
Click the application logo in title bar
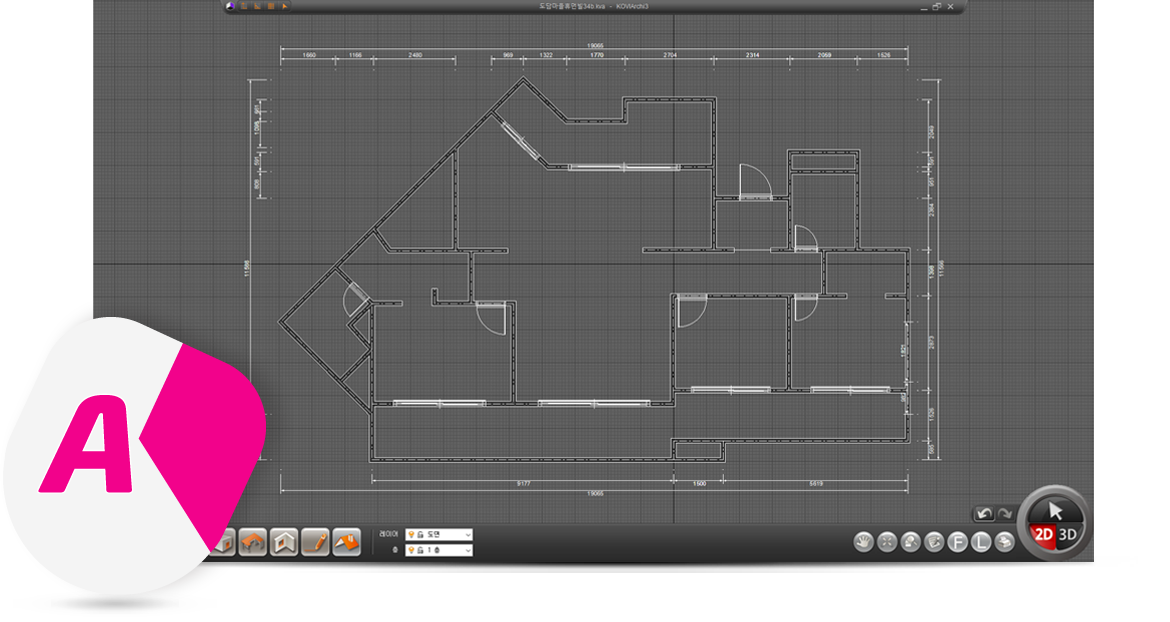tap(231, 6)
